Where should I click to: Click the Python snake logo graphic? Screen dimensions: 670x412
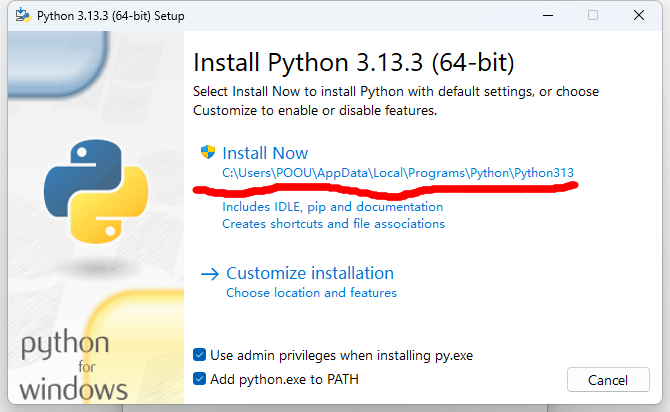[96, 191]
